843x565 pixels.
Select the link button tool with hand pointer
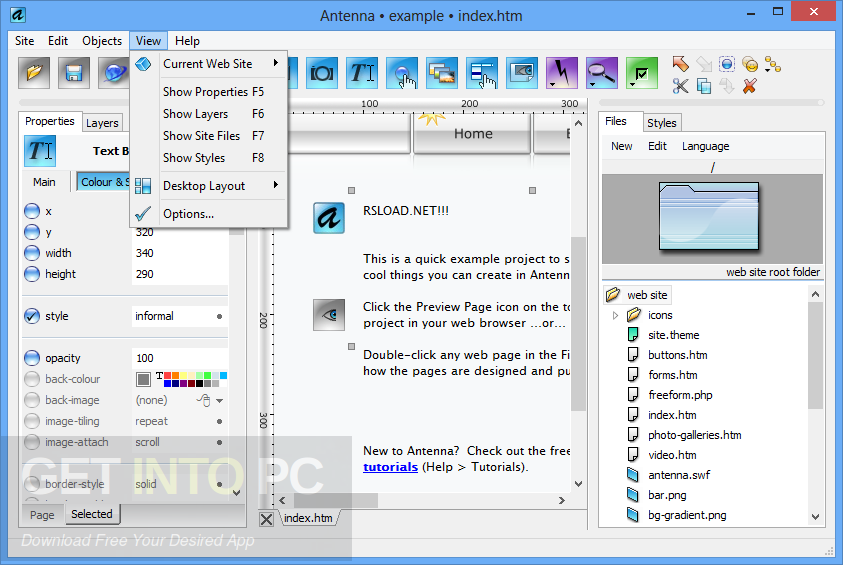coord(402,73)
